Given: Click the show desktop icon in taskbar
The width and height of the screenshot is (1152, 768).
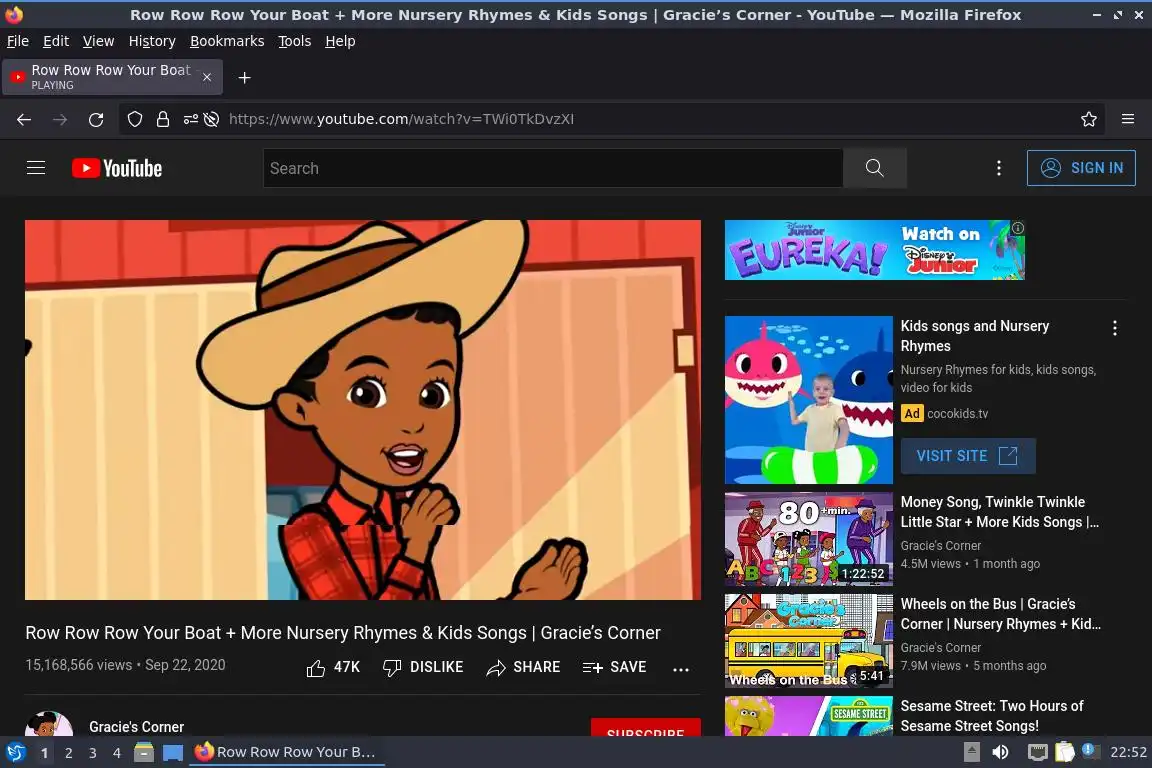Looking at the screenshot, I should coord(173,752).
